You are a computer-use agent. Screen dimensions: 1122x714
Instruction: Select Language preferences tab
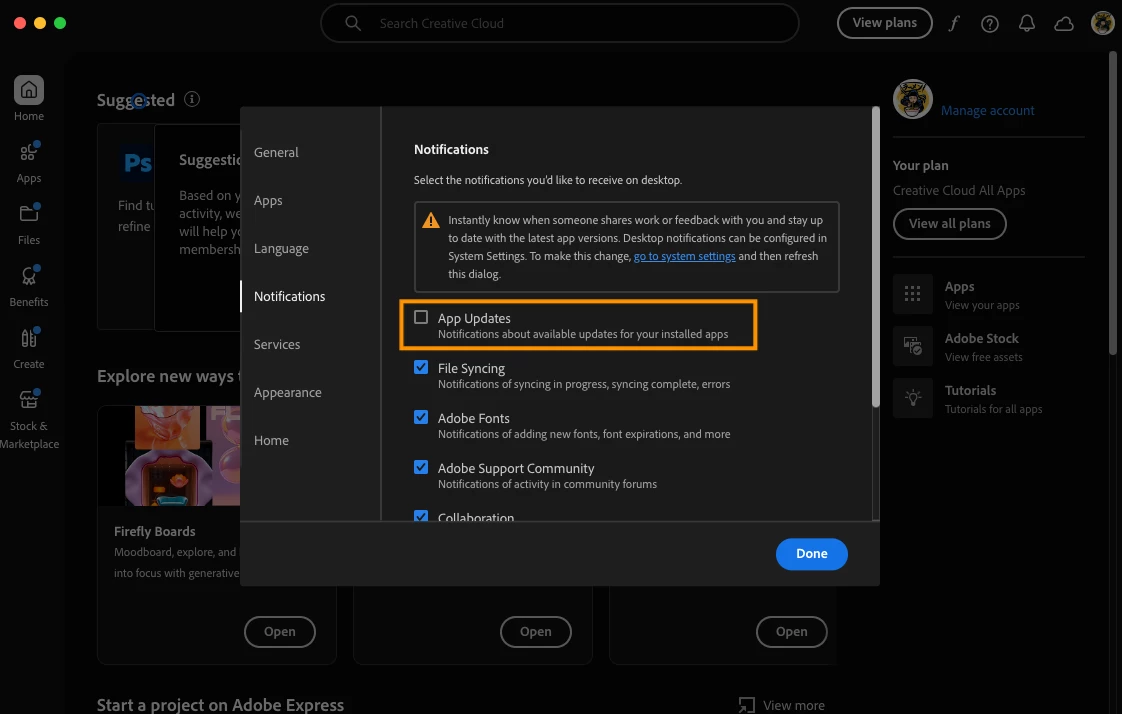coord(281,248)
